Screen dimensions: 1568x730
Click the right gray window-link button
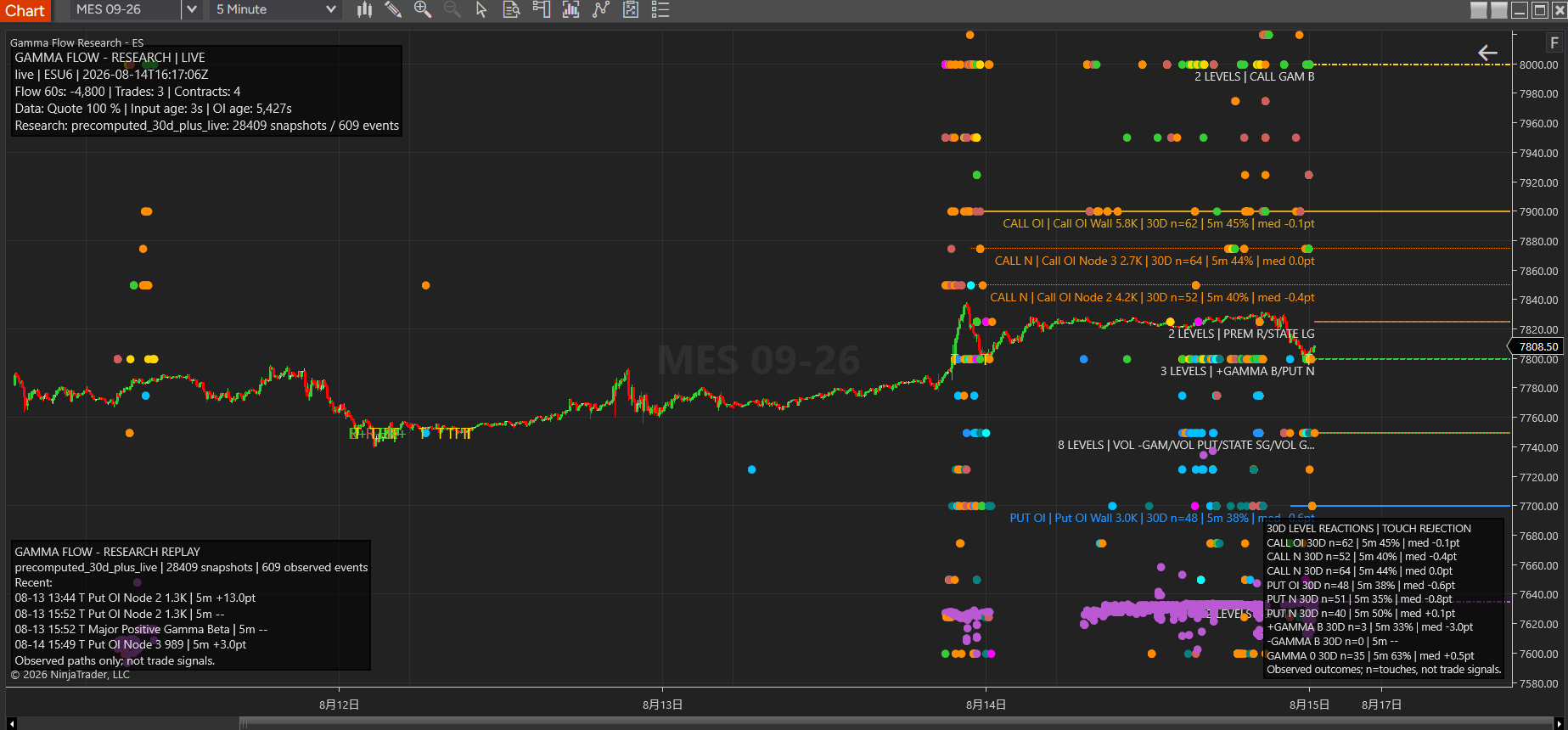click(1499, 10)
